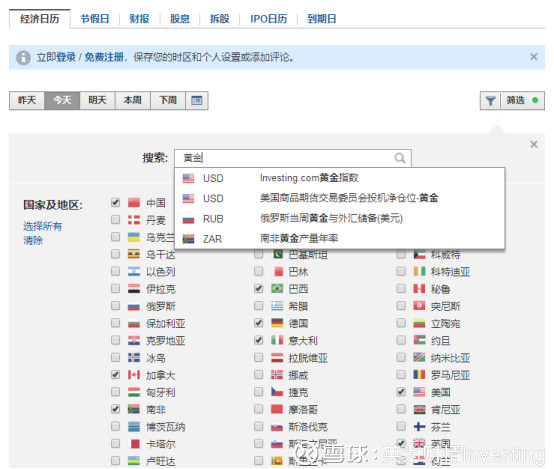The height and width of the screenshot is (469, 554).
Task: Click into the 搜索 input field
Action: (293, 158)
